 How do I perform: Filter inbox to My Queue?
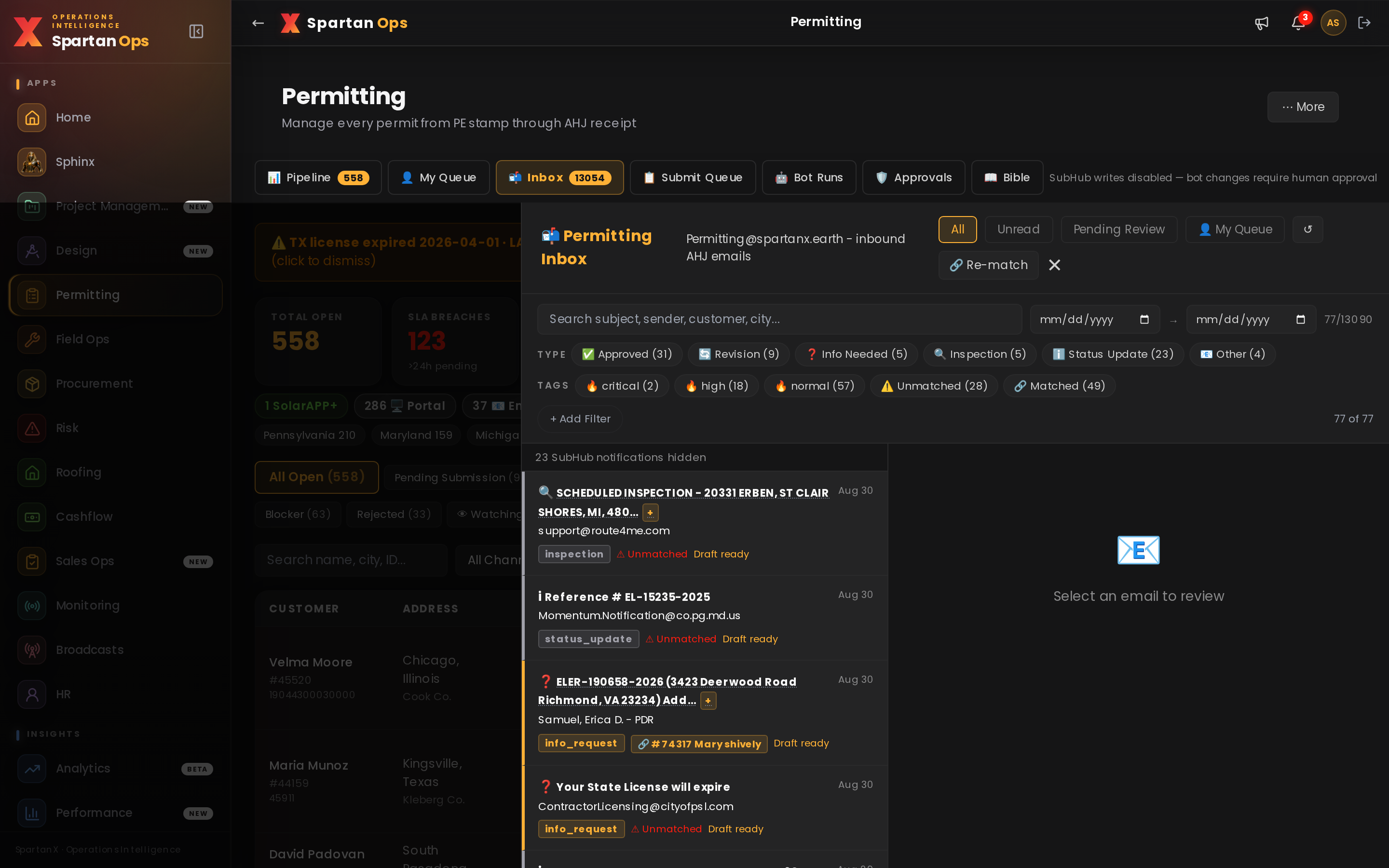click(x=1235, y=229)
